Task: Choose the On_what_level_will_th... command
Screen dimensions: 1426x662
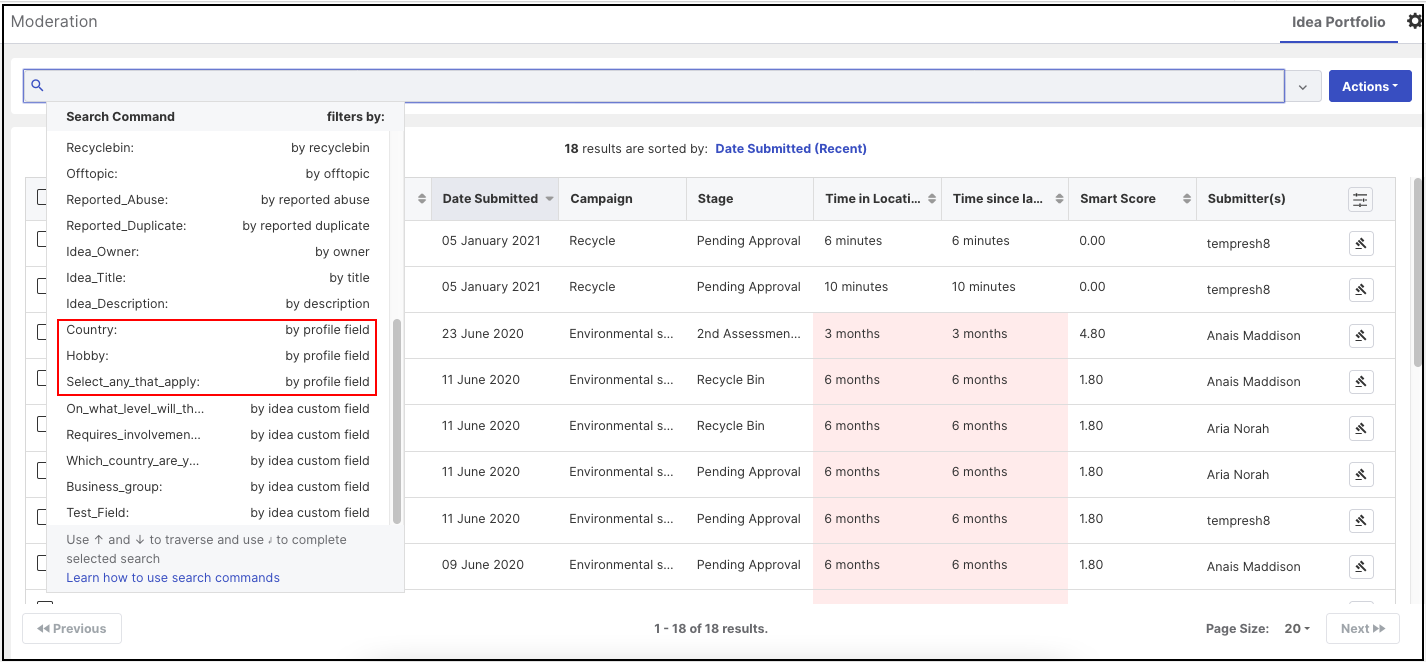Action: (x=218, y=409)
